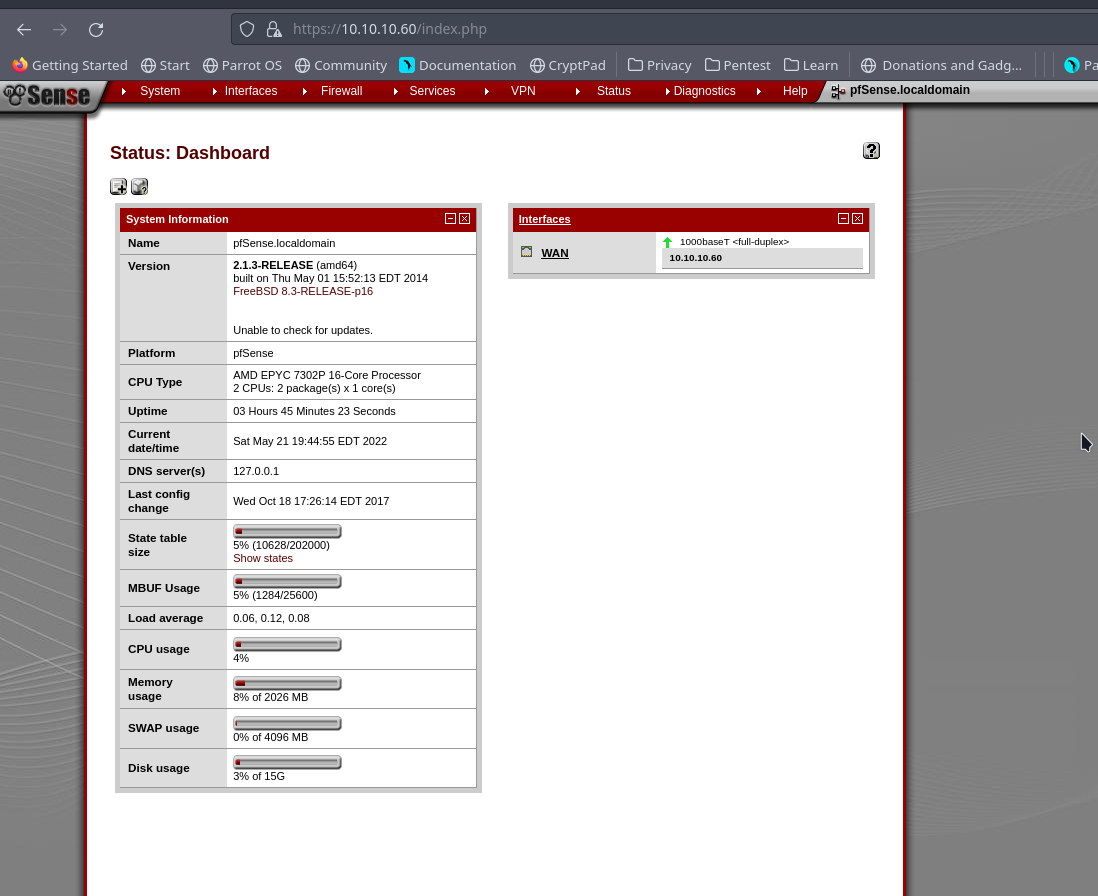Expand the Pentest bookmarks folder
Screen dimensions: 1098x896
point(737,65)
